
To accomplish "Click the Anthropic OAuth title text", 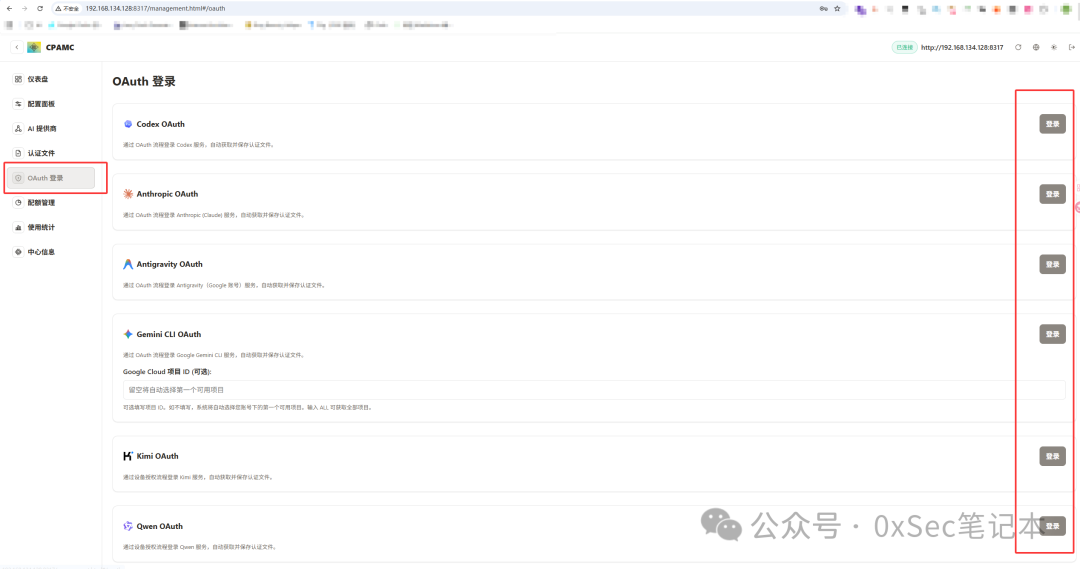I will (x=167, y=194).
